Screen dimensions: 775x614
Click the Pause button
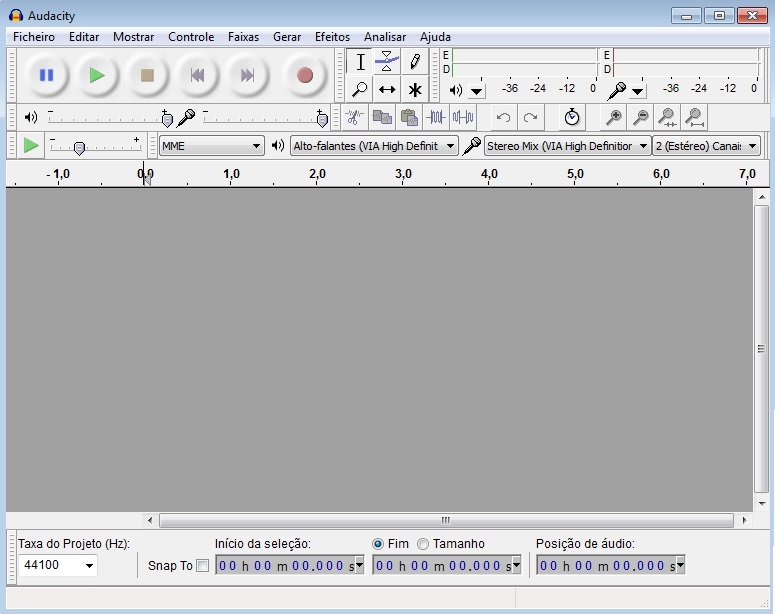(46, 75)
